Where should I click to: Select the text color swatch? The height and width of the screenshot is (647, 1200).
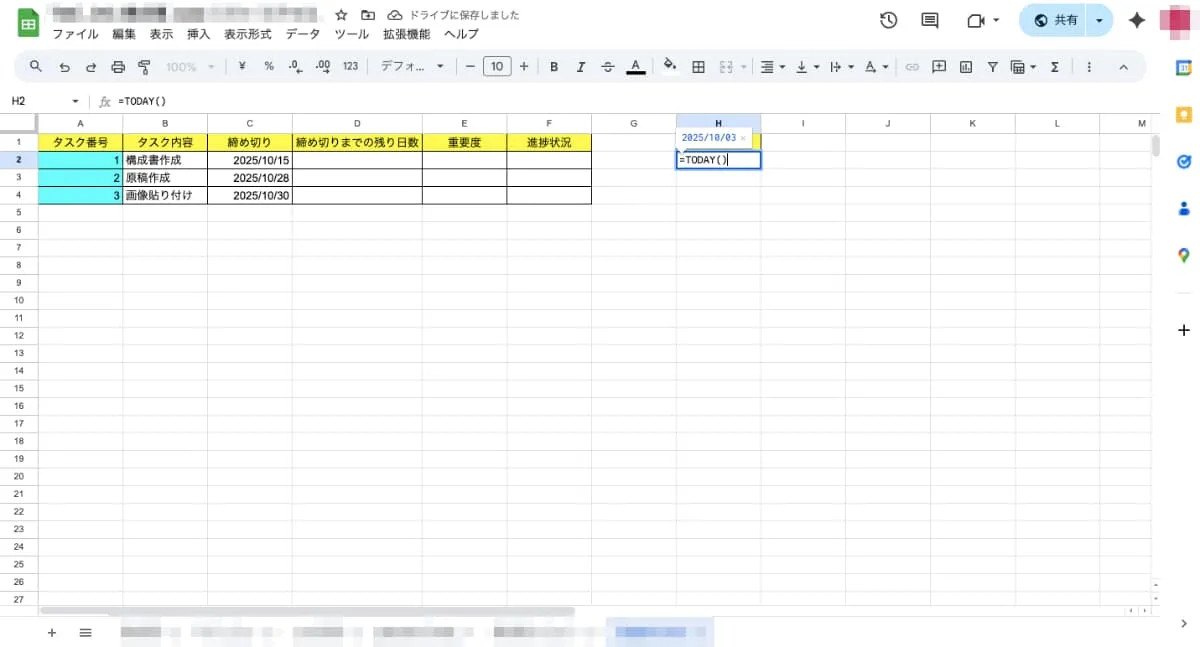coord(635,67)
